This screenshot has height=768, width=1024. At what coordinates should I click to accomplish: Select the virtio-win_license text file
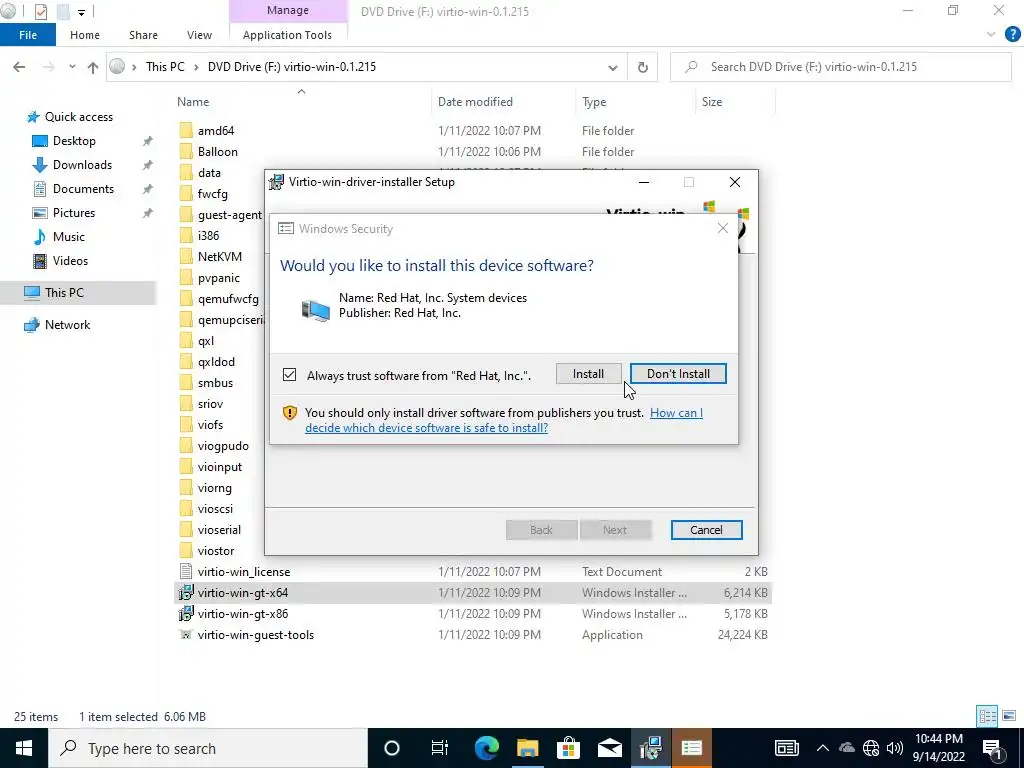pos(244,572)
